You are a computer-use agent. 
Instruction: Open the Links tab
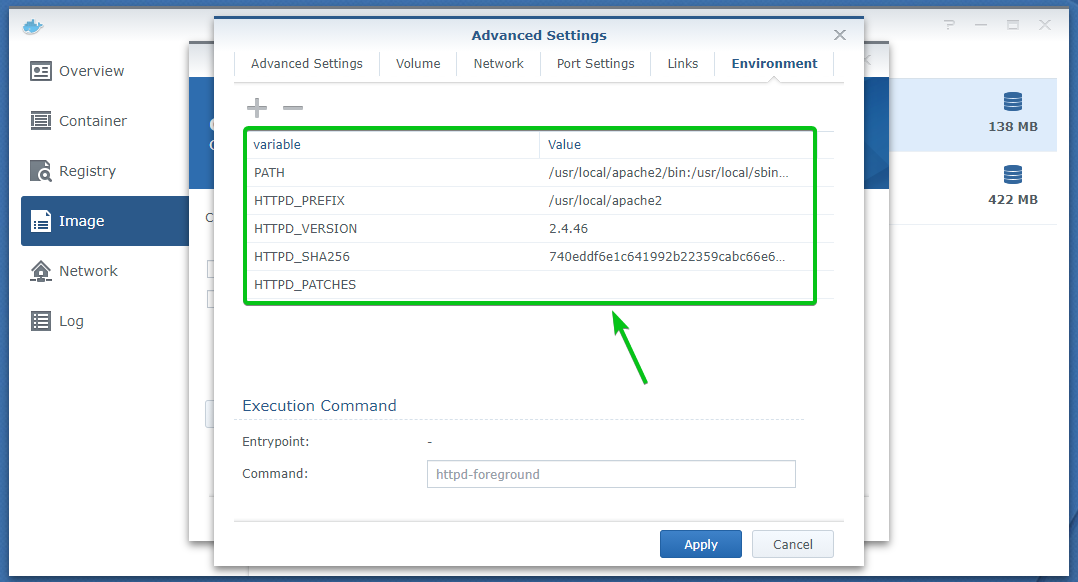tap(683, 64)
